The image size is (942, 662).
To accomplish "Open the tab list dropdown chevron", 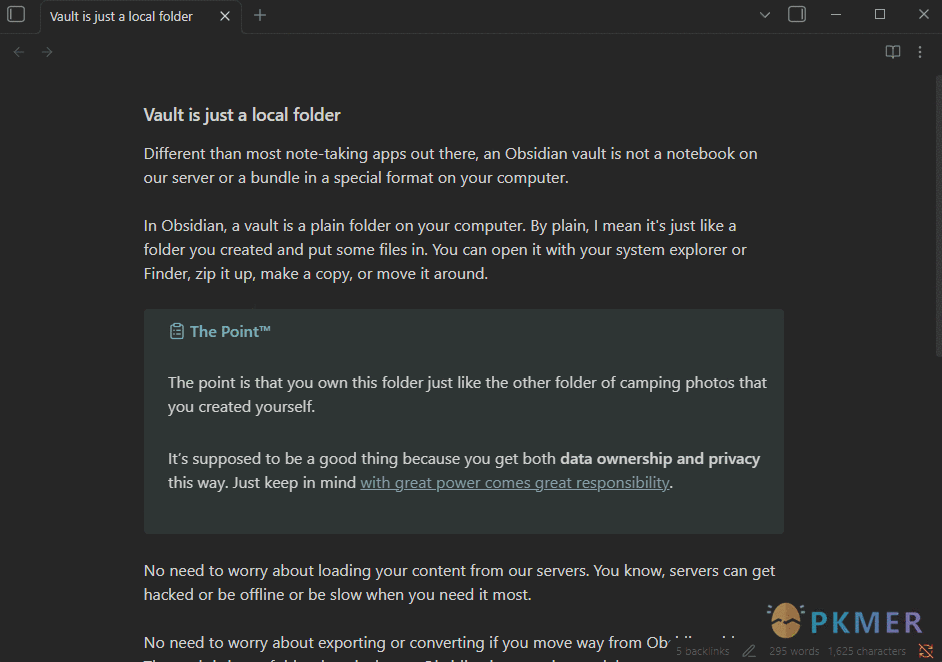I will [764, 15].
